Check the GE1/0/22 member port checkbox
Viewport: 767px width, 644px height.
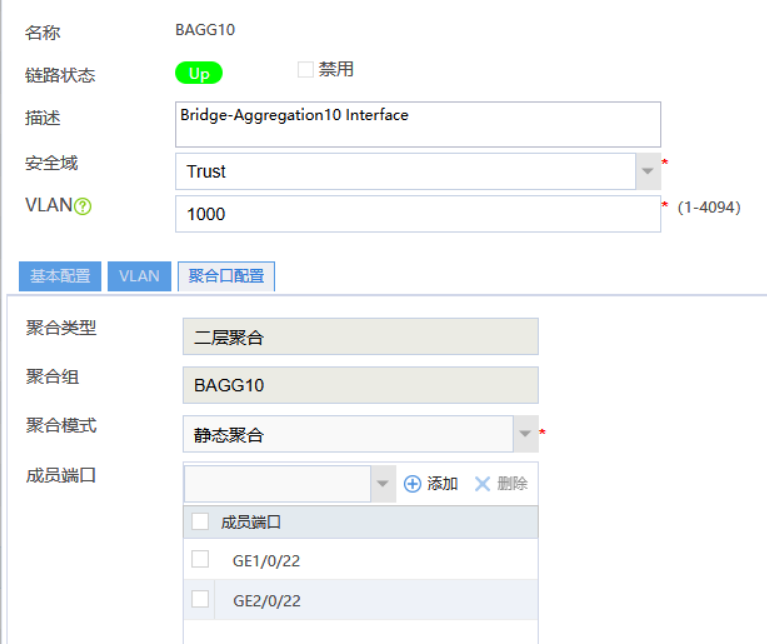point(200,560)
